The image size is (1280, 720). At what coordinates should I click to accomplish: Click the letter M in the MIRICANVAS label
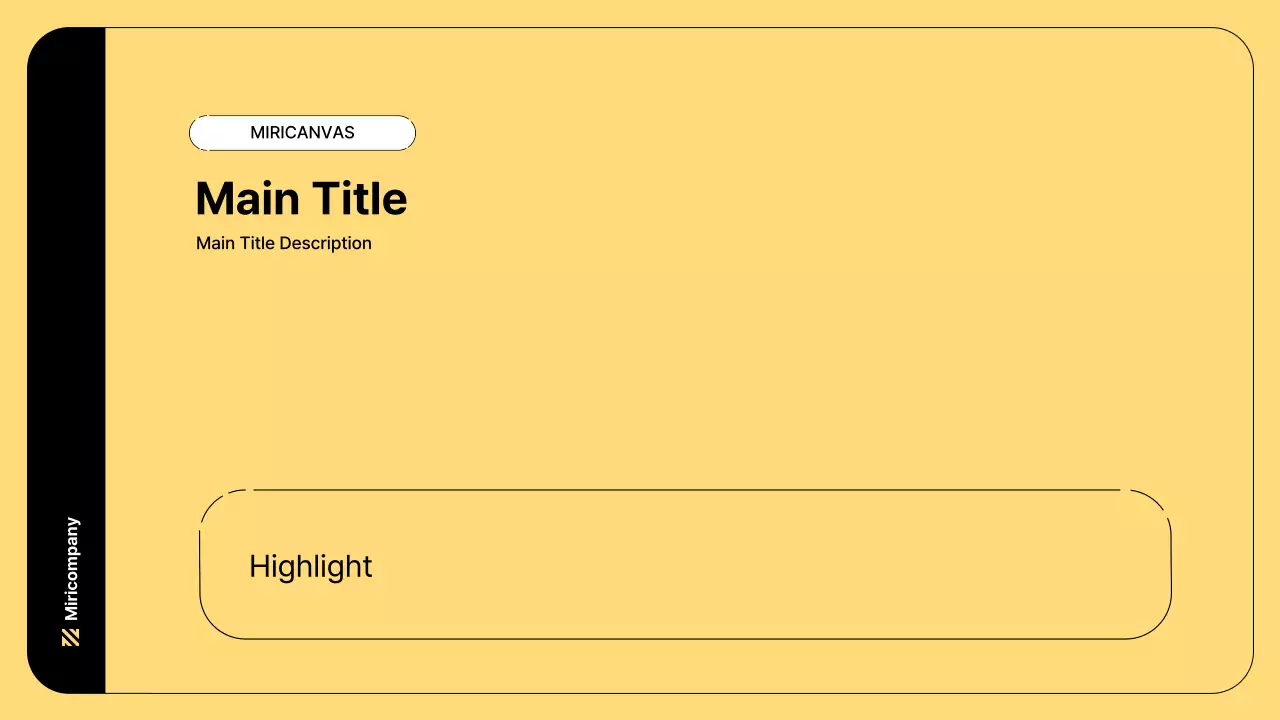[x=257, y=133]
